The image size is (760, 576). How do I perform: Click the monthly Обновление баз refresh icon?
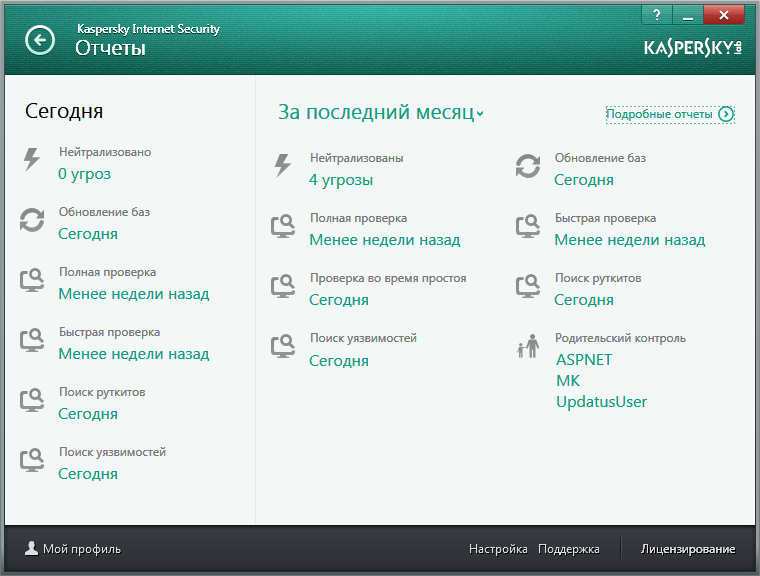point(528,166)
